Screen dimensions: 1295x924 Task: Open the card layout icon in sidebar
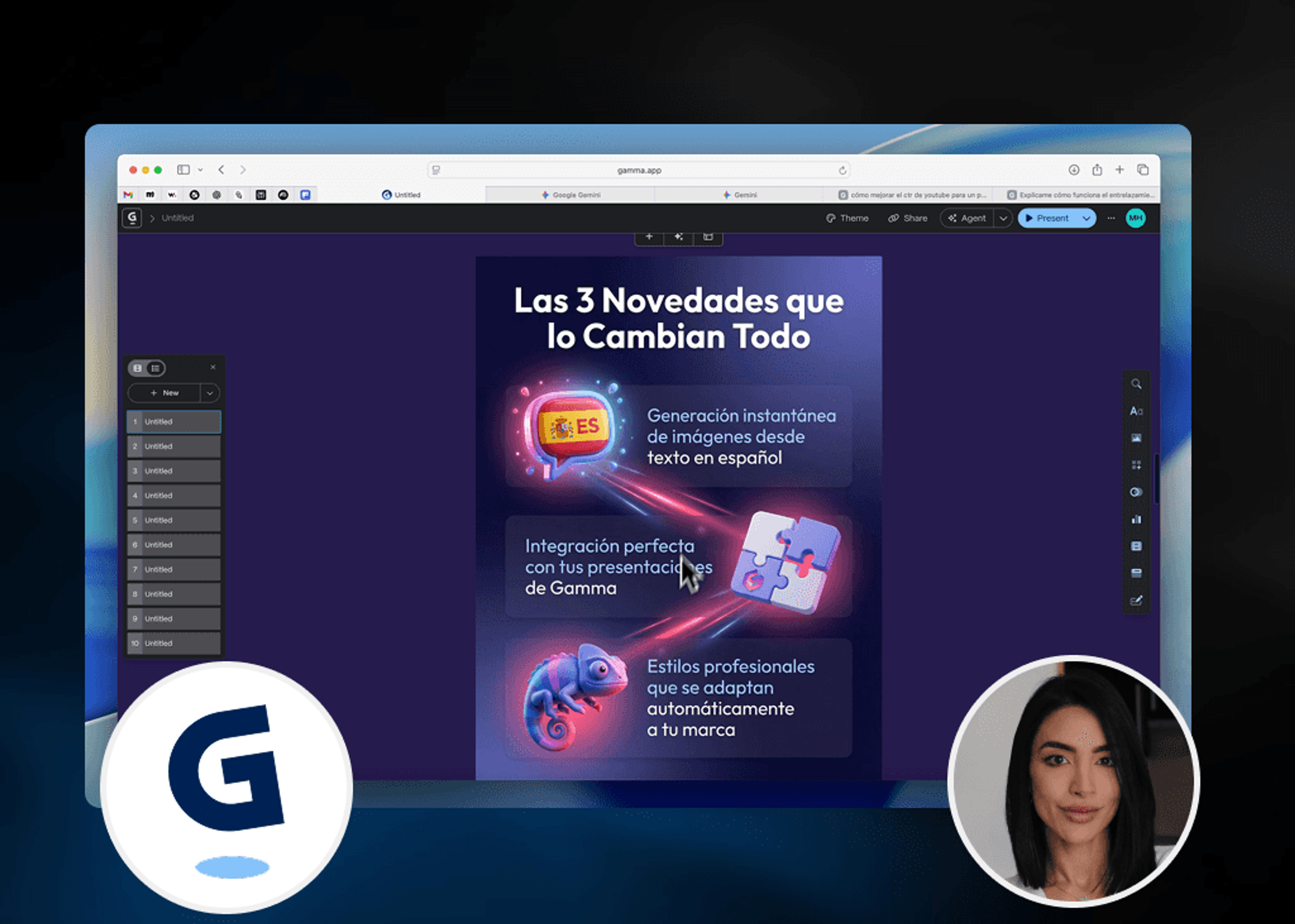tap(1135, 573)
